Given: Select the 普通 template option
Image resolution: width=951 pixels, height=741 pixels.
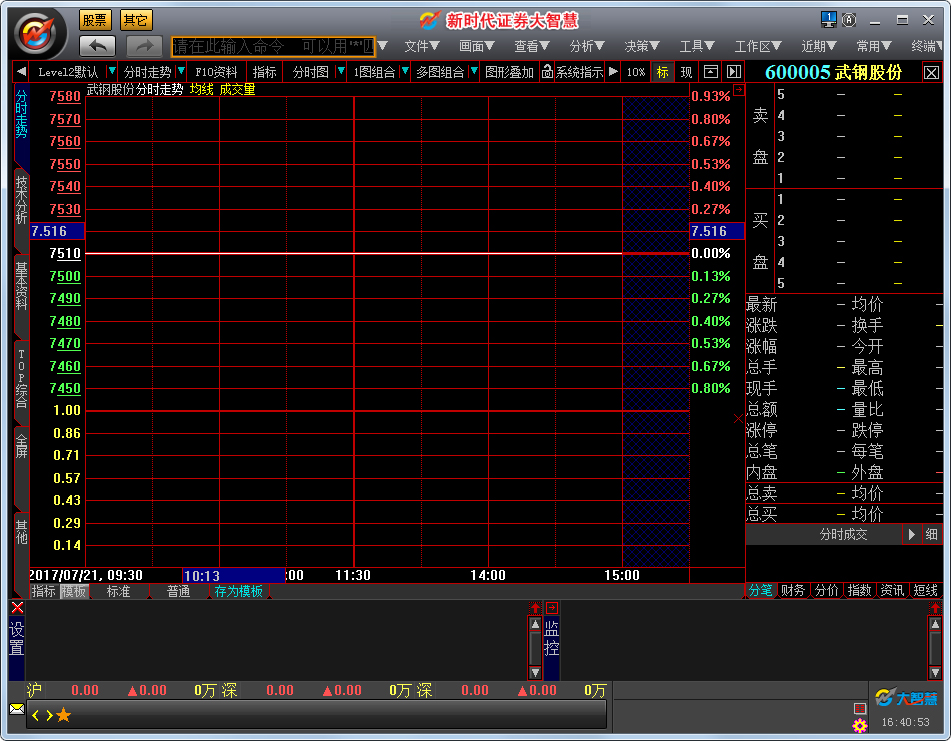Looking at the screenshot, I should point(178,591).
